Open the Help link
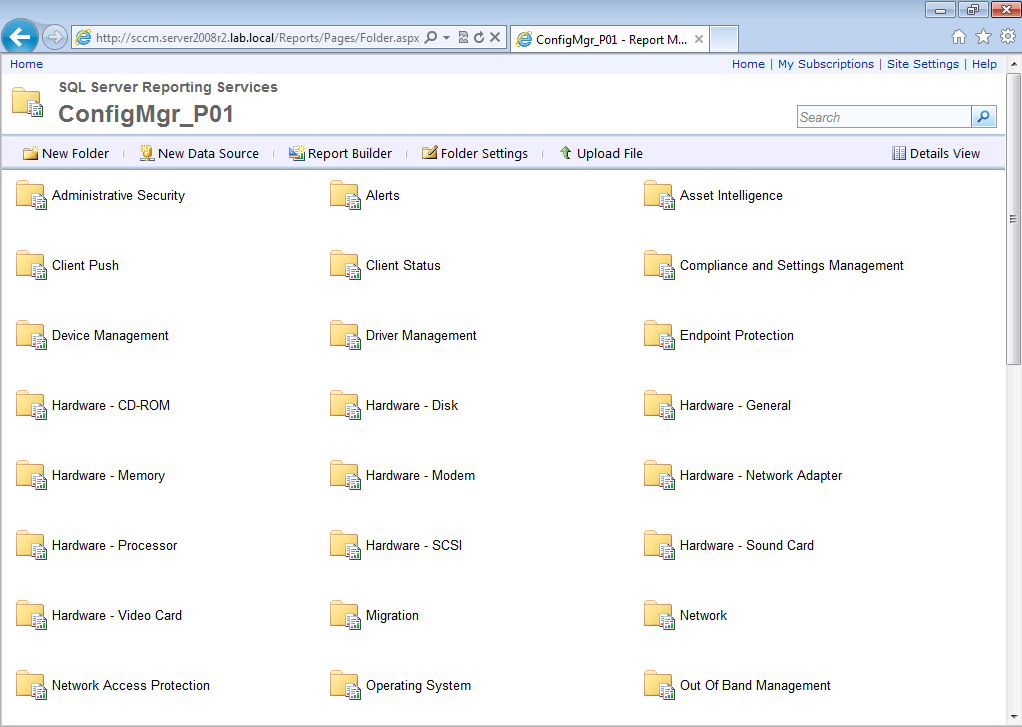1022x727 pixels. pos(984,64)
